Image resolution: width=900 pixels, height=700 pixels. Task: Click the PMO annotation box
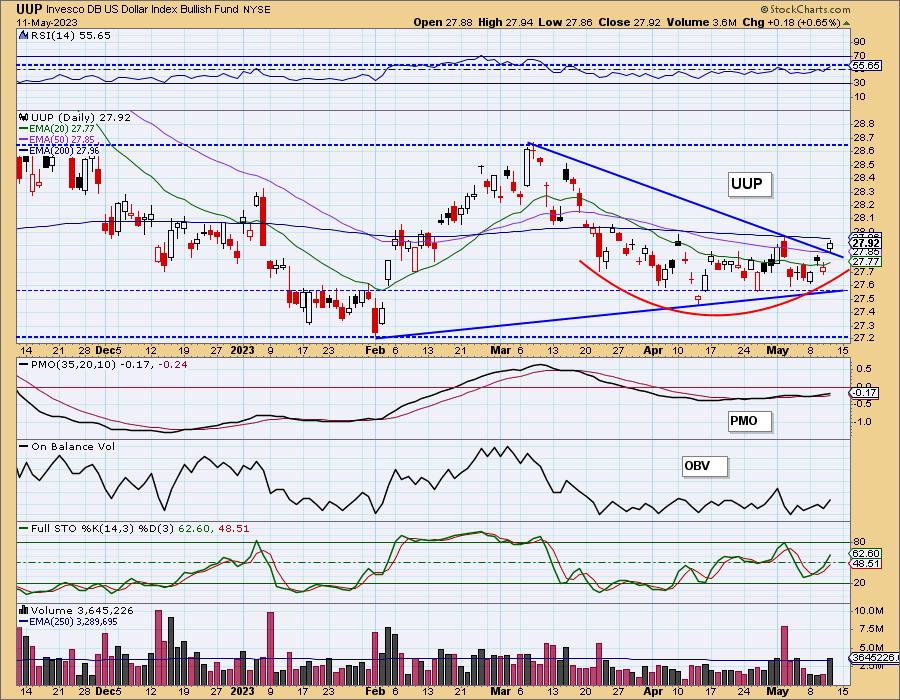(748, 421)
